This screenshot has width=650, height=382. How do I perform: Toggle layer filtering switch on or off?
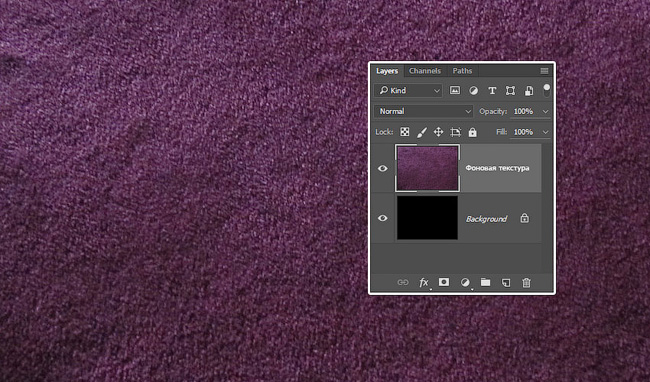[547, 90]
